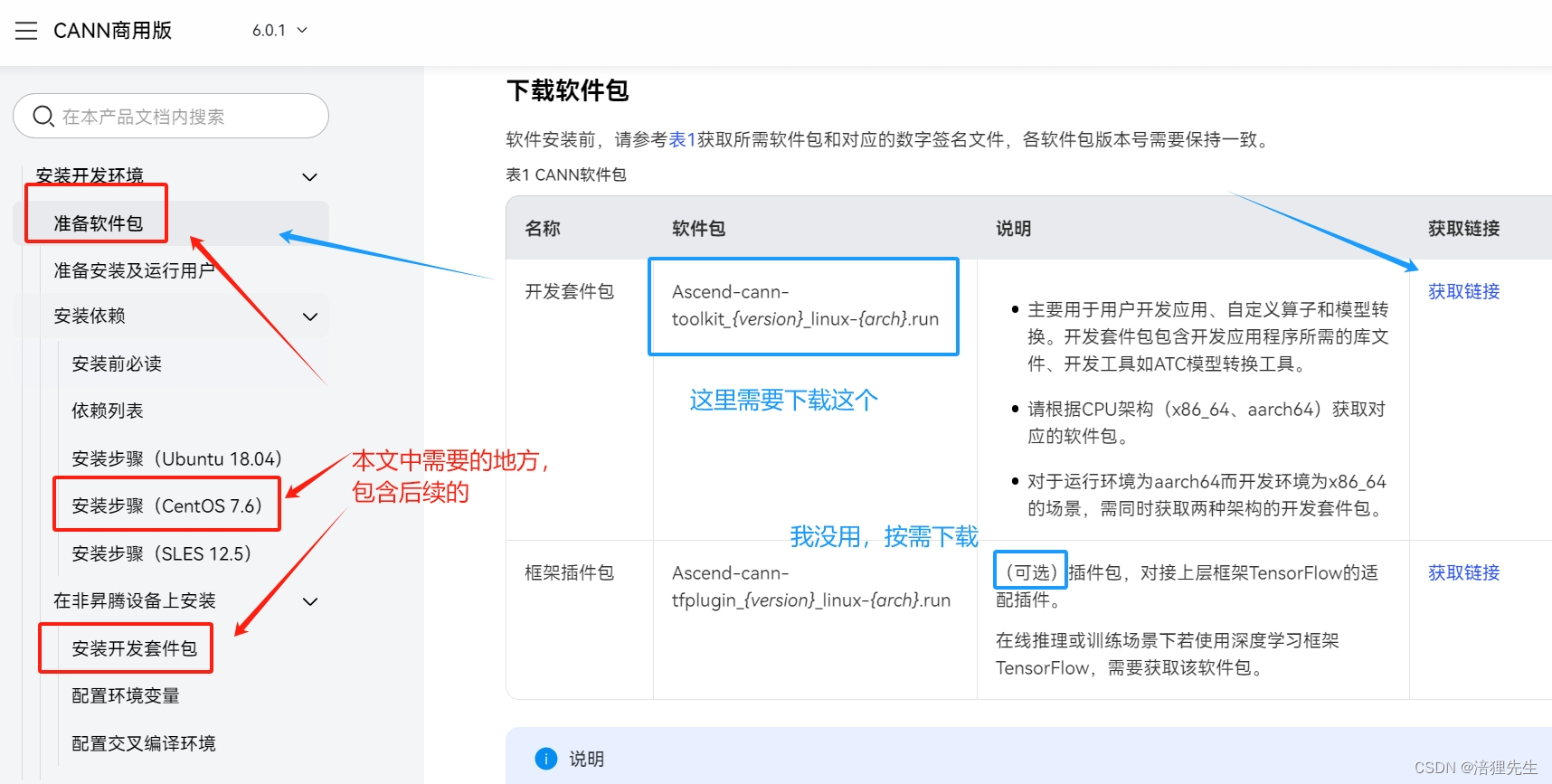Click the 说明 note label at bottom
This screenshot has width=1552, height=784.
(586, 759)
